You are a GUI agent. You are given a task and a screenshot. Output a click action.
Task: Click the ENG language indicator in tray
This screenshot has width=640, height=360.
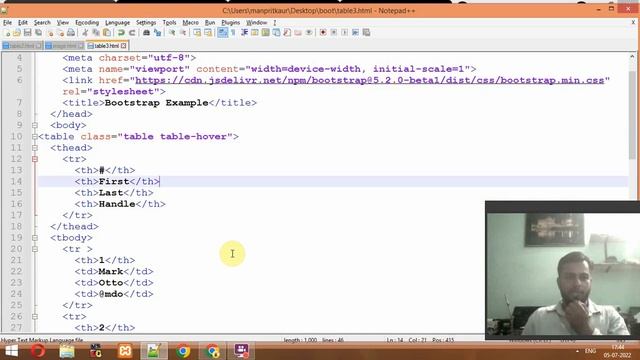click(590, 351)
